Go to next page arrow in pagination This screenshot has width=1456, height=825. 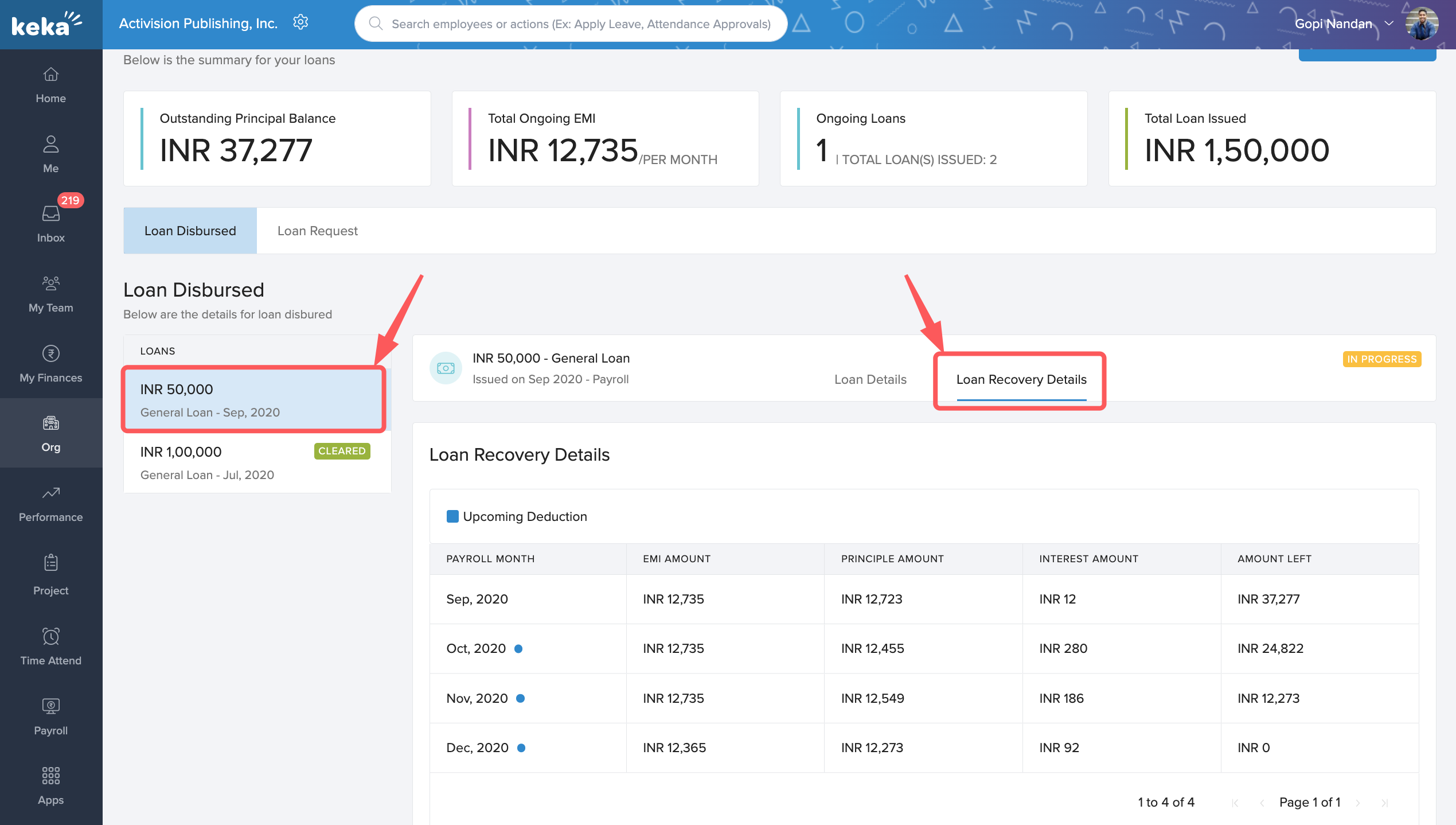coord(1357,803)
